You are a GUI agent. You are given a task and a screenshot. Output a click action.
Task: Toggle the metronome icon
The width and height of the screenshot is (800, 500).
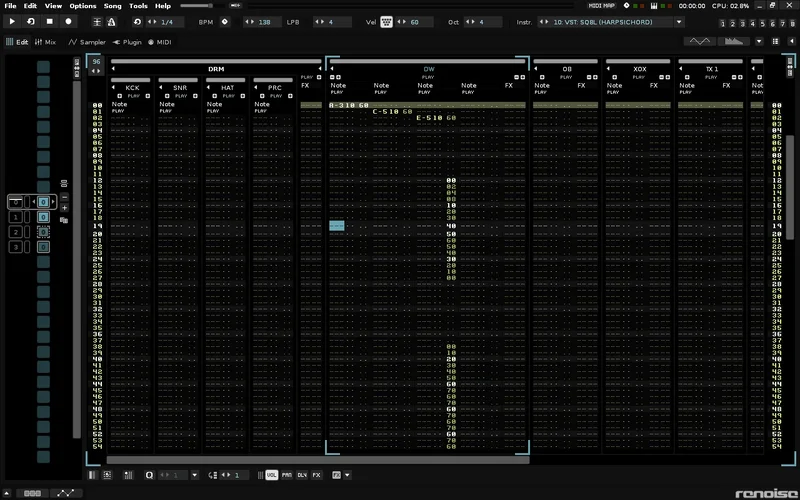(111, 21)
